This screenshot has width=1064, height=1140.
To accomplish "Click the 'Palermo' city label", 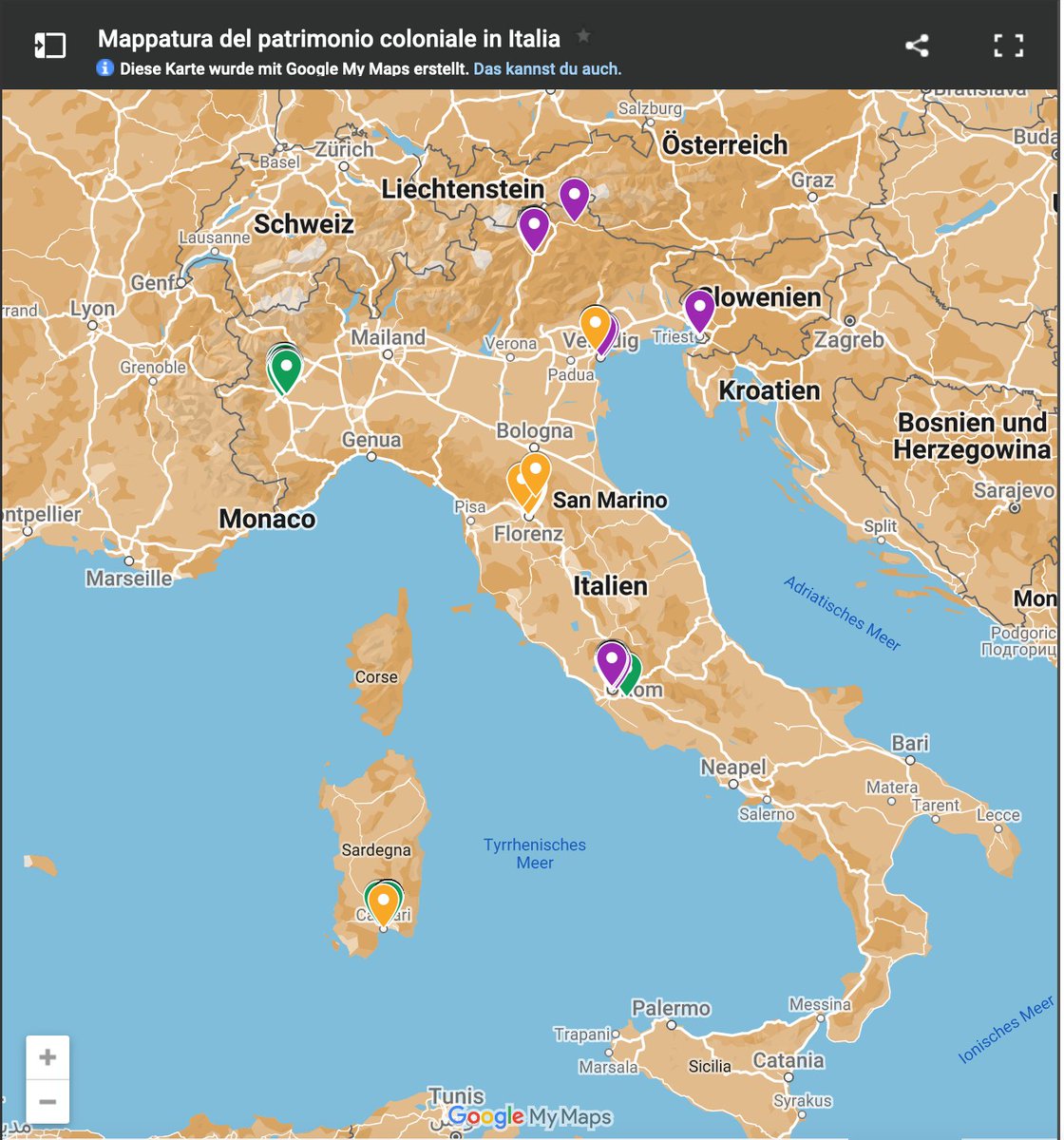I will click(671, 1008).
